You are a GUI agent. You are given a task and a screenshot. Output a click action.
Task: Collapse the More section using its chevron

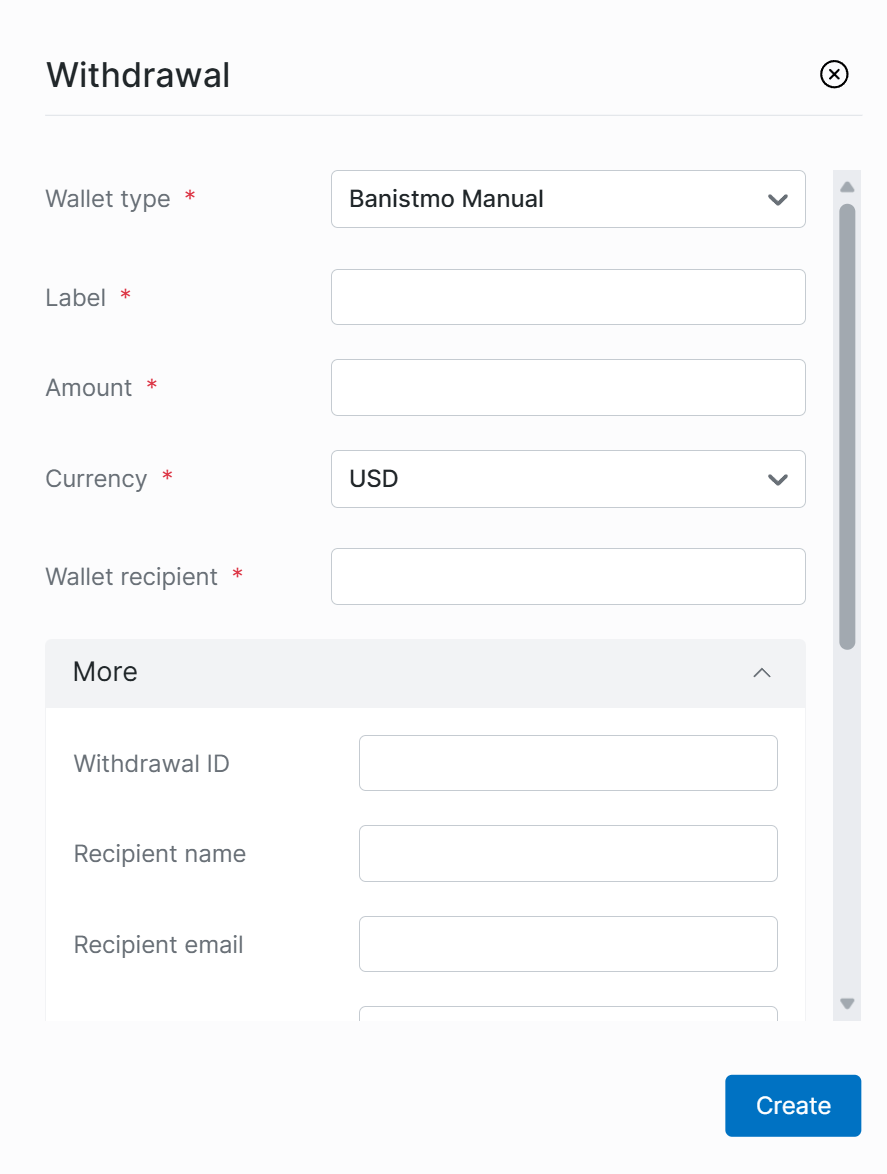762,673
